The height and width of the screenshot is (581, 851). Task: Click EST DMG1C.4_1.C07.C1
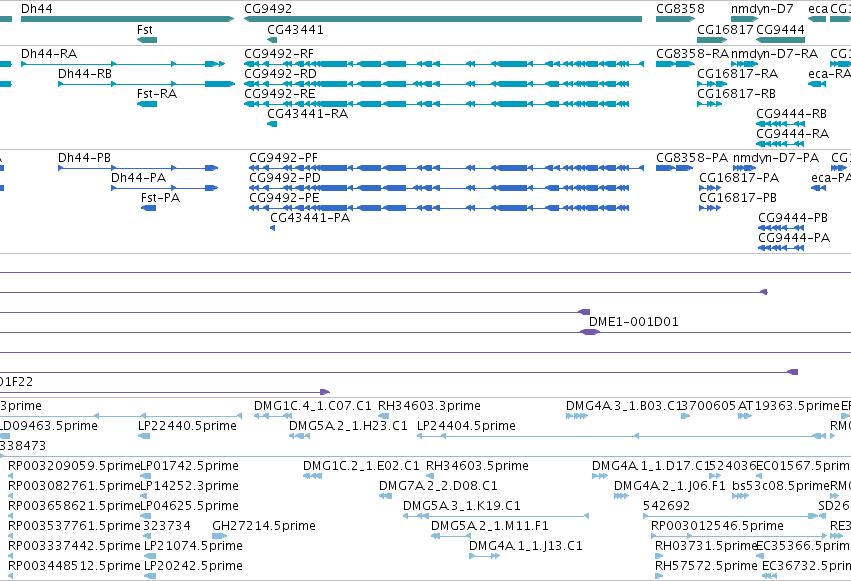(x=273, y=416)
